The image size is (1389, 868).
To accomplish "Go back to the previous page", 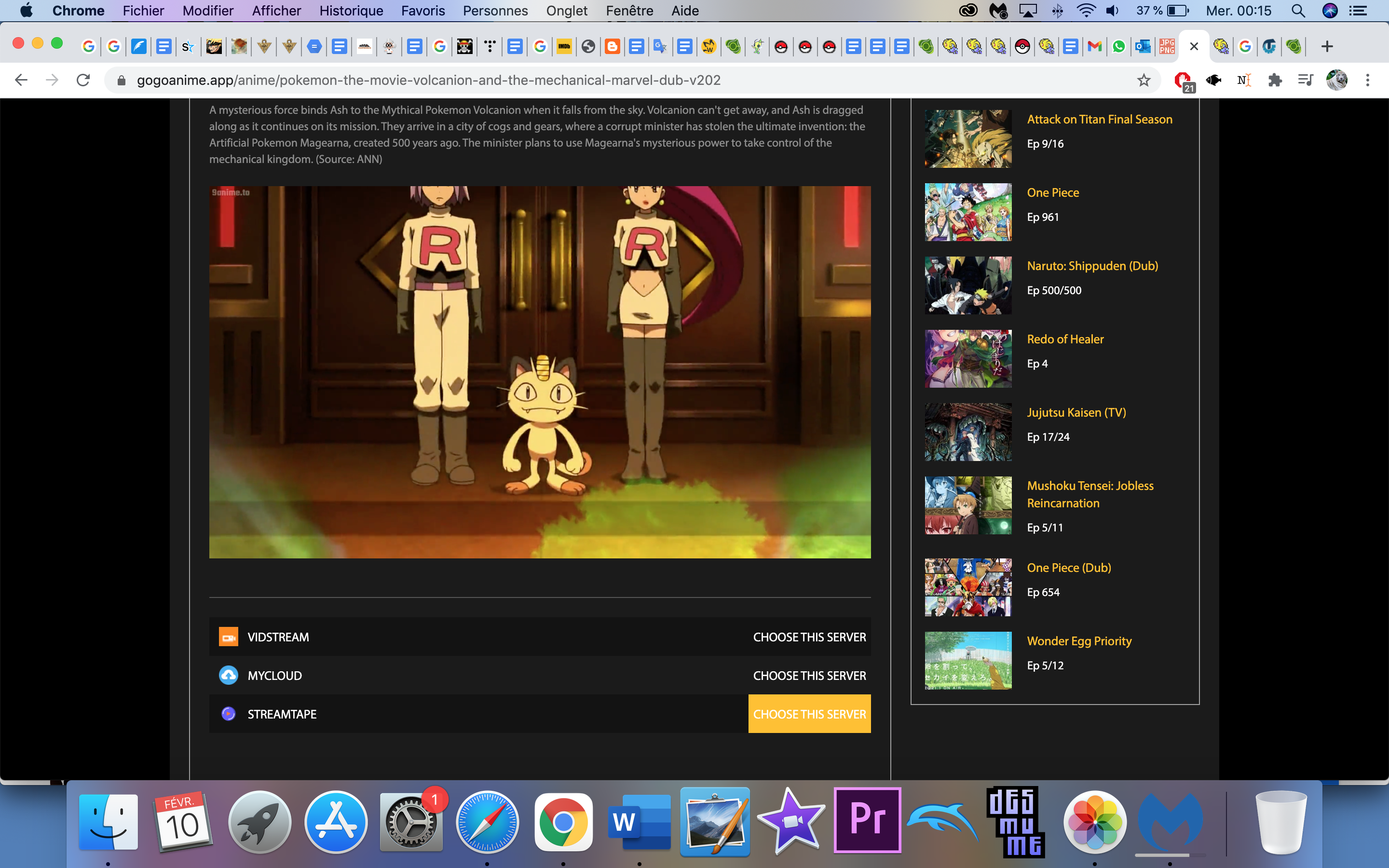I will 21,80.
